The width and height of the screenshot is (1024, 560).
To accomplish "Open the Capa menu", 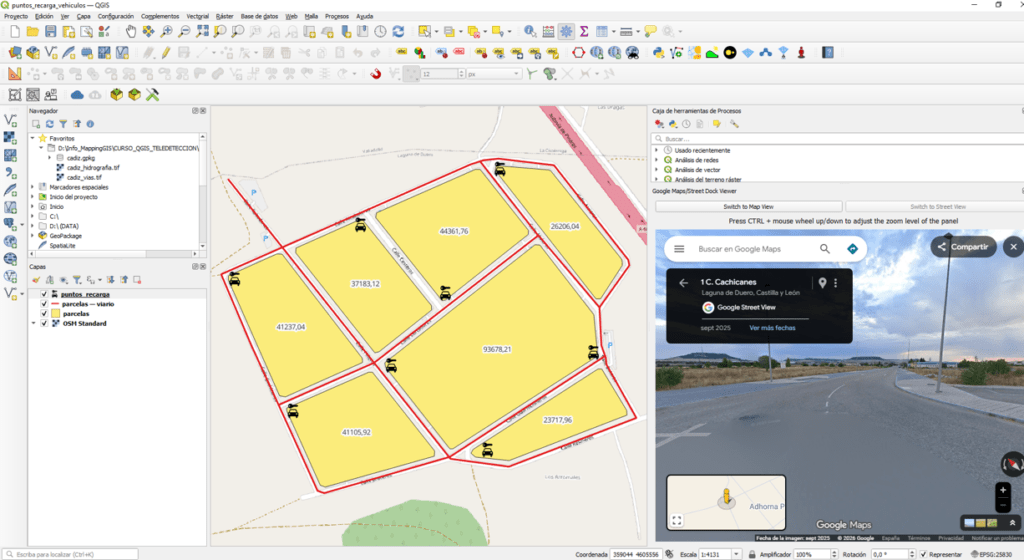I will [84, 16].
